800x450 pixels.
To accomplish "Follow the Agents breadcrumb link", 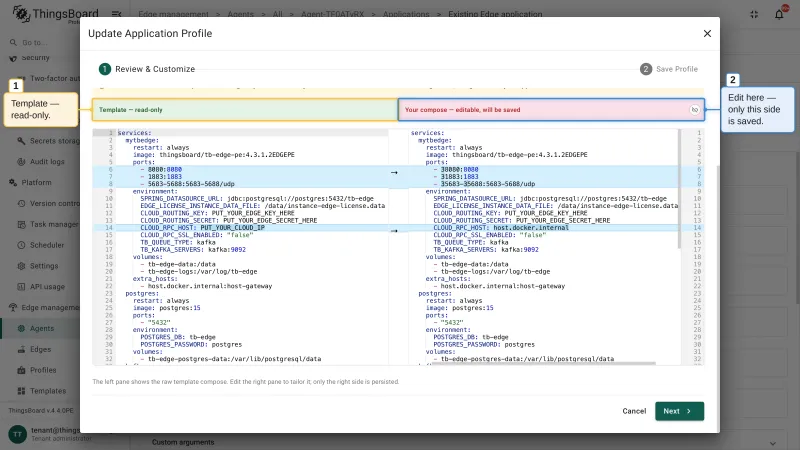I will pos(240,14).
